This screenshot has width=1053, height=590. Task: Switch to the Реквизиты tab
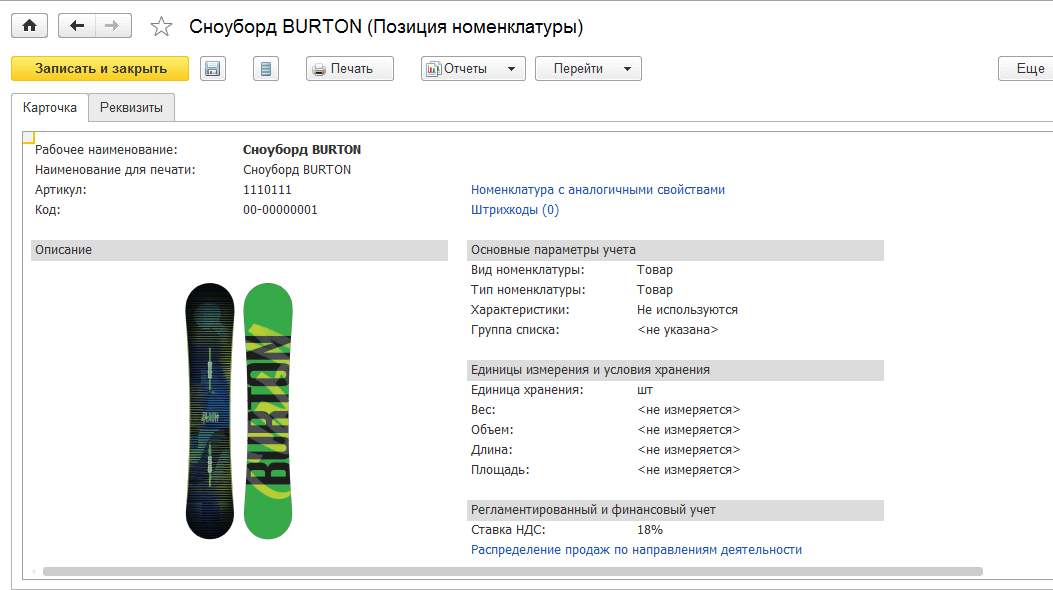(x=131, y=108)
